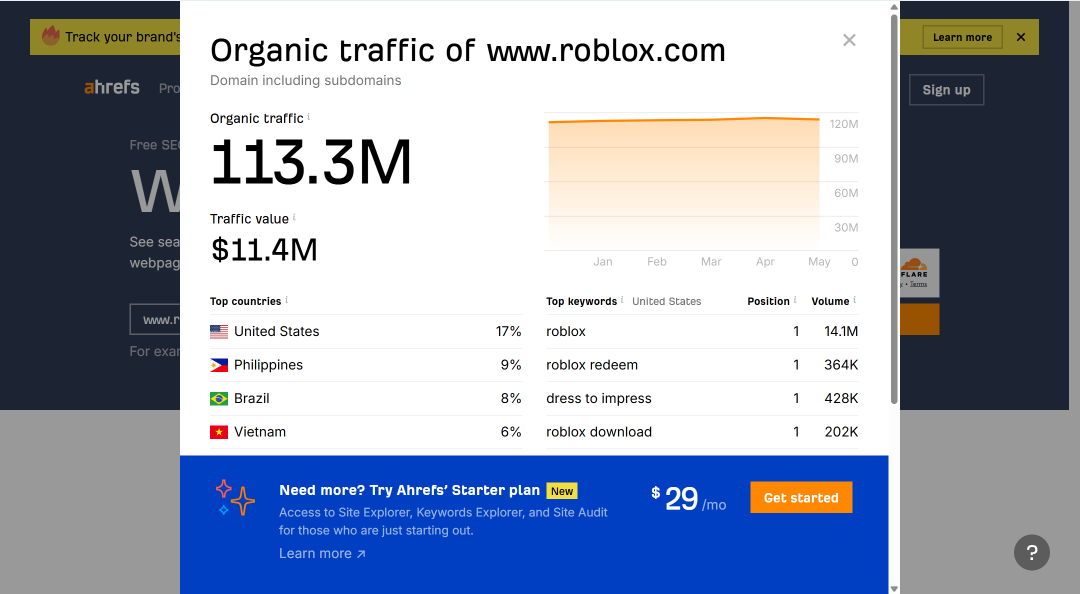Select the 'roblox download' keyword
The width and height of the screenshot is (1080, 594).
point(599,432)
